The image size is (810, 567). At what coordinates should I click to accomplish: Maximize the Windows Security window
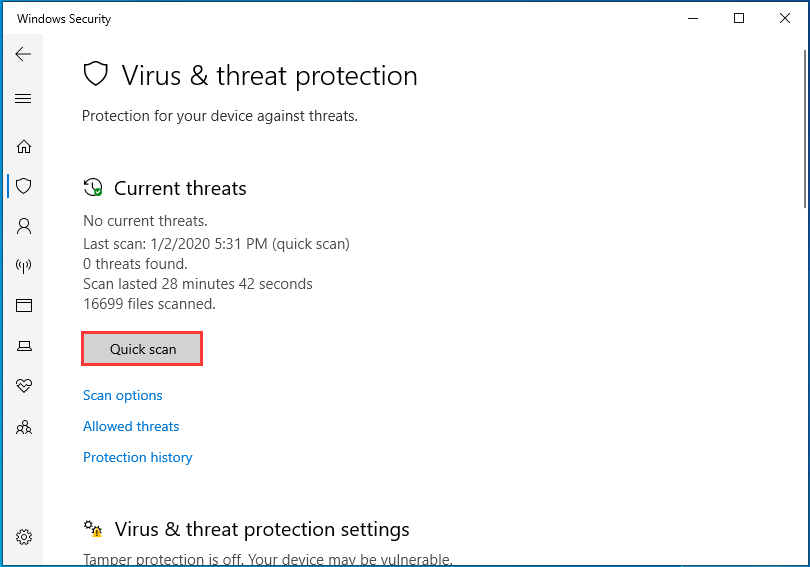click(x=739, y=19)
